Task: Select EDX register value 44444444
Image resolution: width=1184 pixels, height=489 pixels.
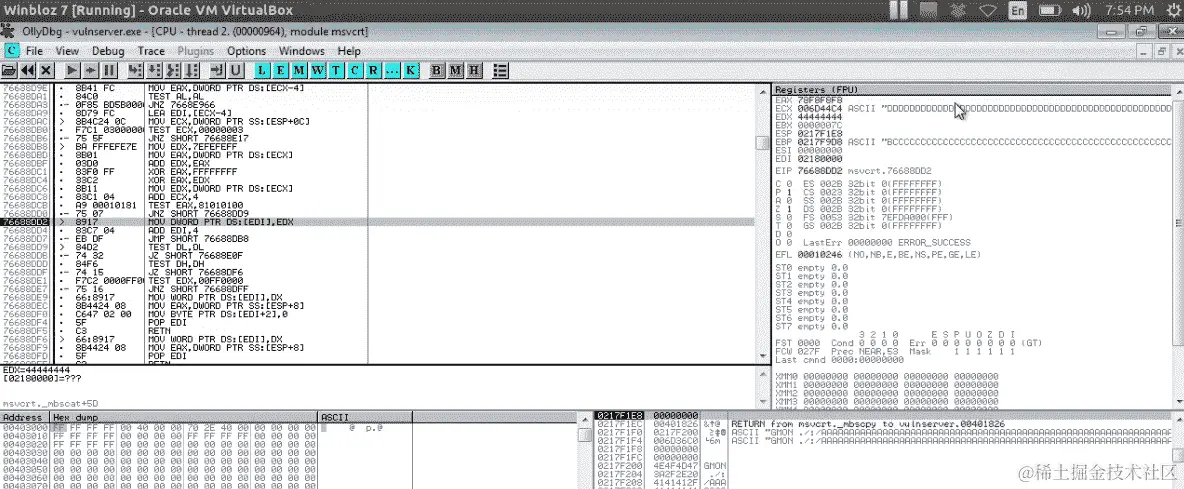Action: pyautogui.click(x=819, y=116)
